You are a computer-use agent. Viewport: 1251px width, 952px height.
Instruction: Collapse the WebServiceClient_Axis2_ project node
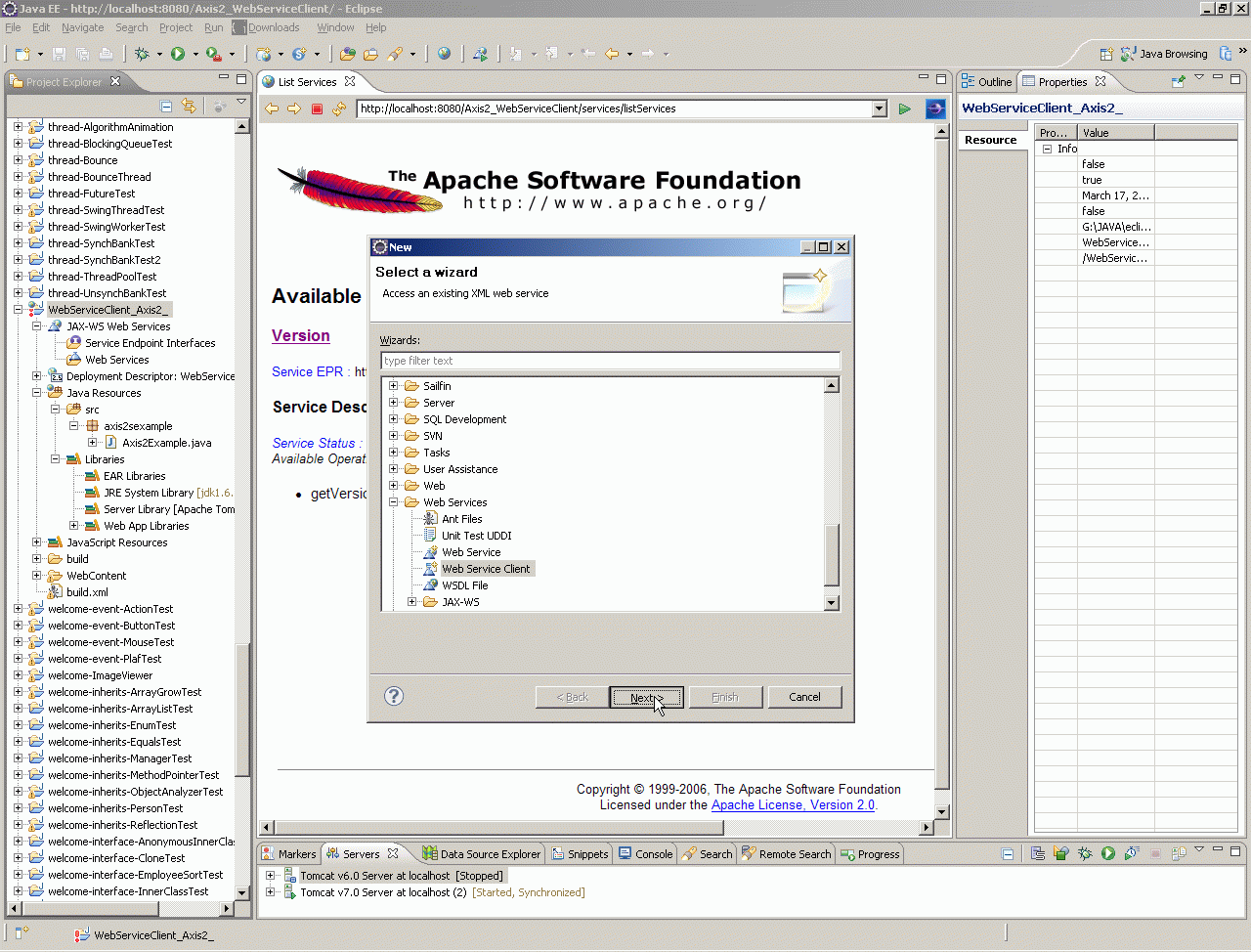click(18, 310)
